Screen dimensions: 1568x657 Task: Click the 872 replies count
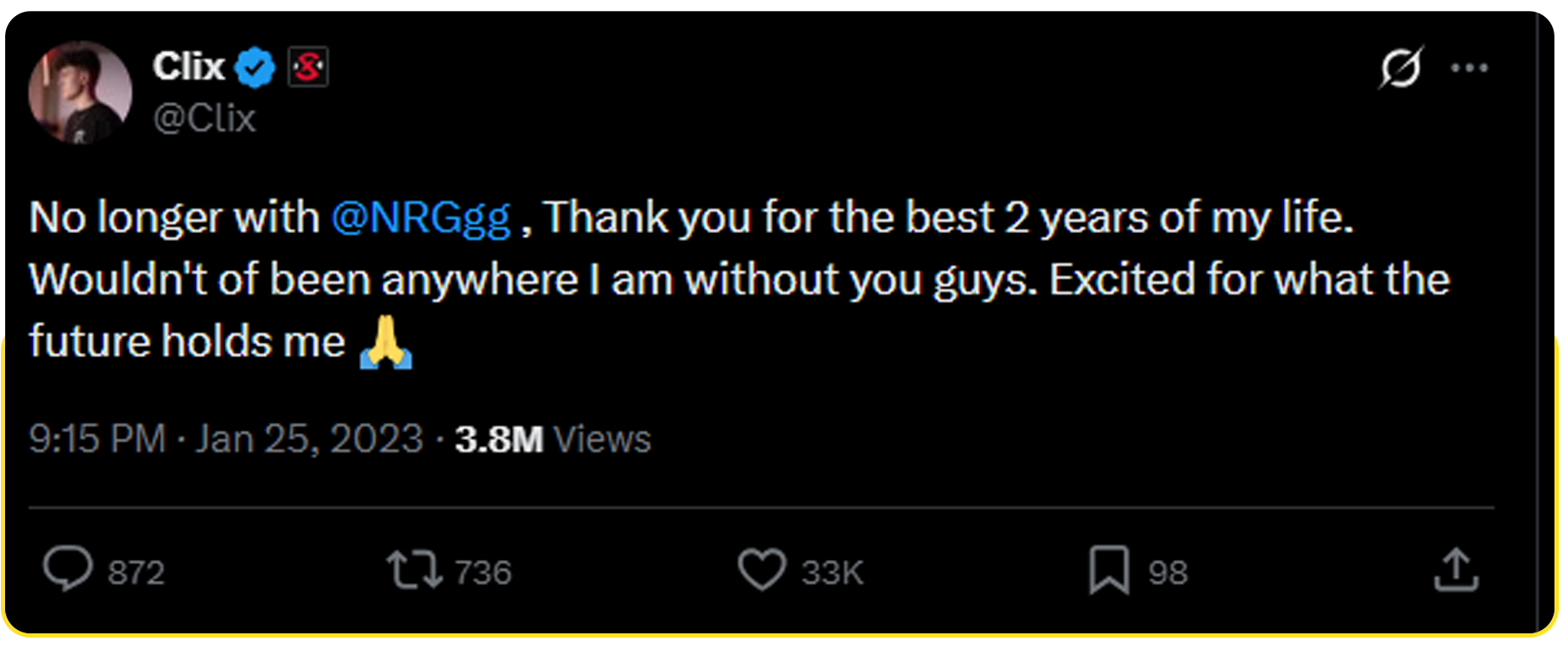click(136, 573)
